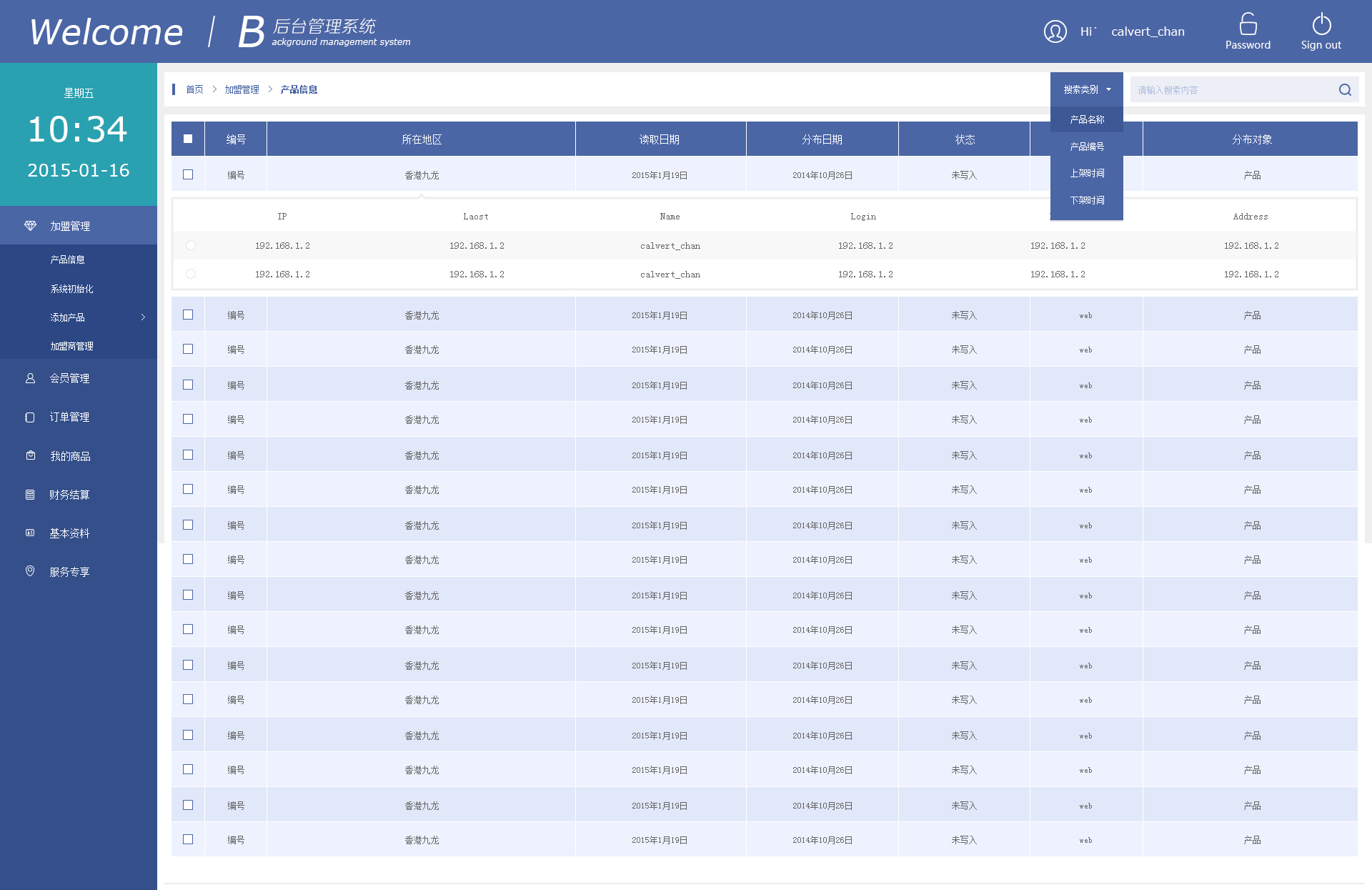Click the search input field
Image resolution: width=1372 pixels, height=890 pixels.
click(1240, 89)
